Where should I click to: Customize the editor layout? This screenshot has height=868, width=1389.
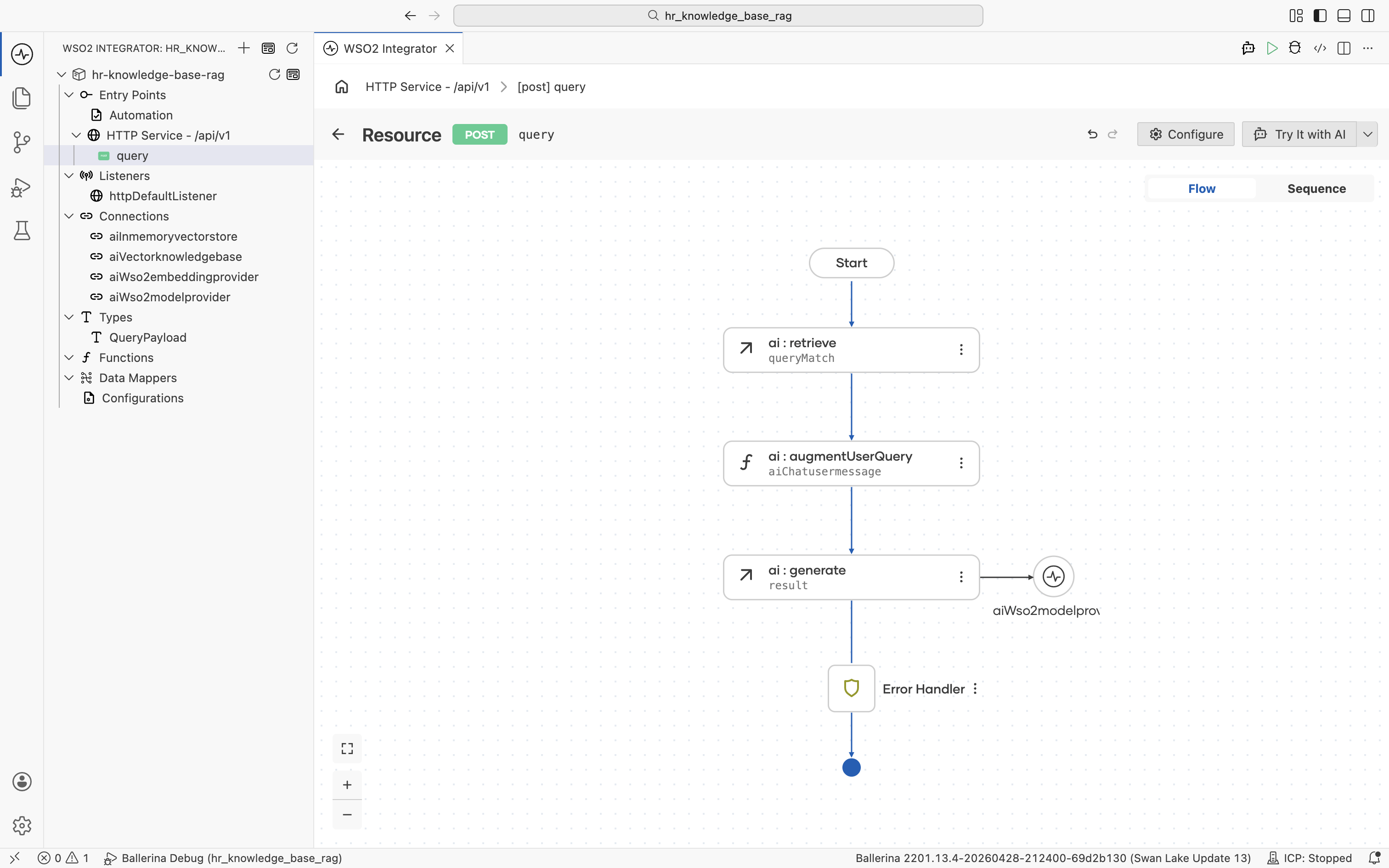(x=1296, y=16)
